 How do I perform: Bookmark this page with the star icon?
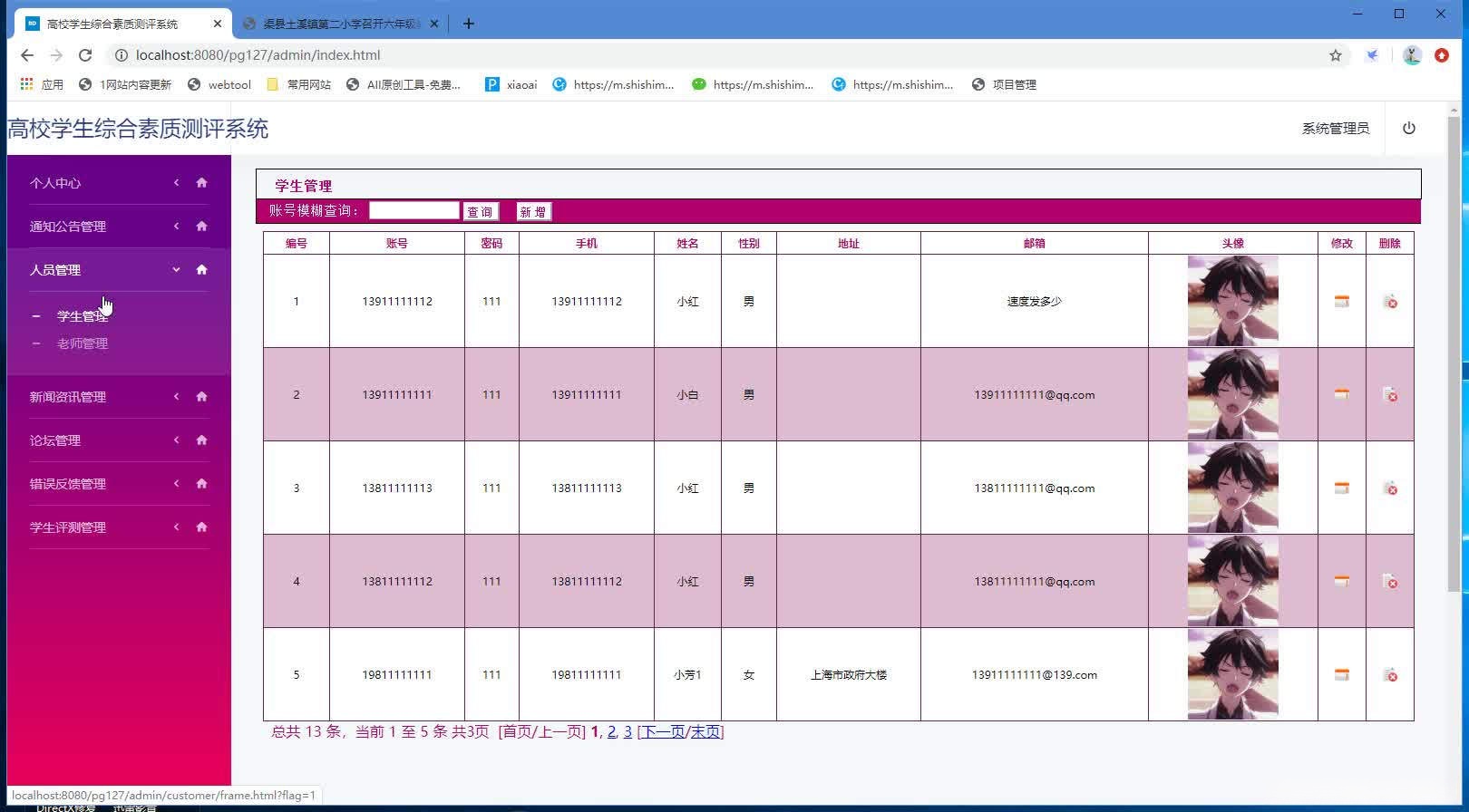pyautogui.click(x=1336, y=55)
